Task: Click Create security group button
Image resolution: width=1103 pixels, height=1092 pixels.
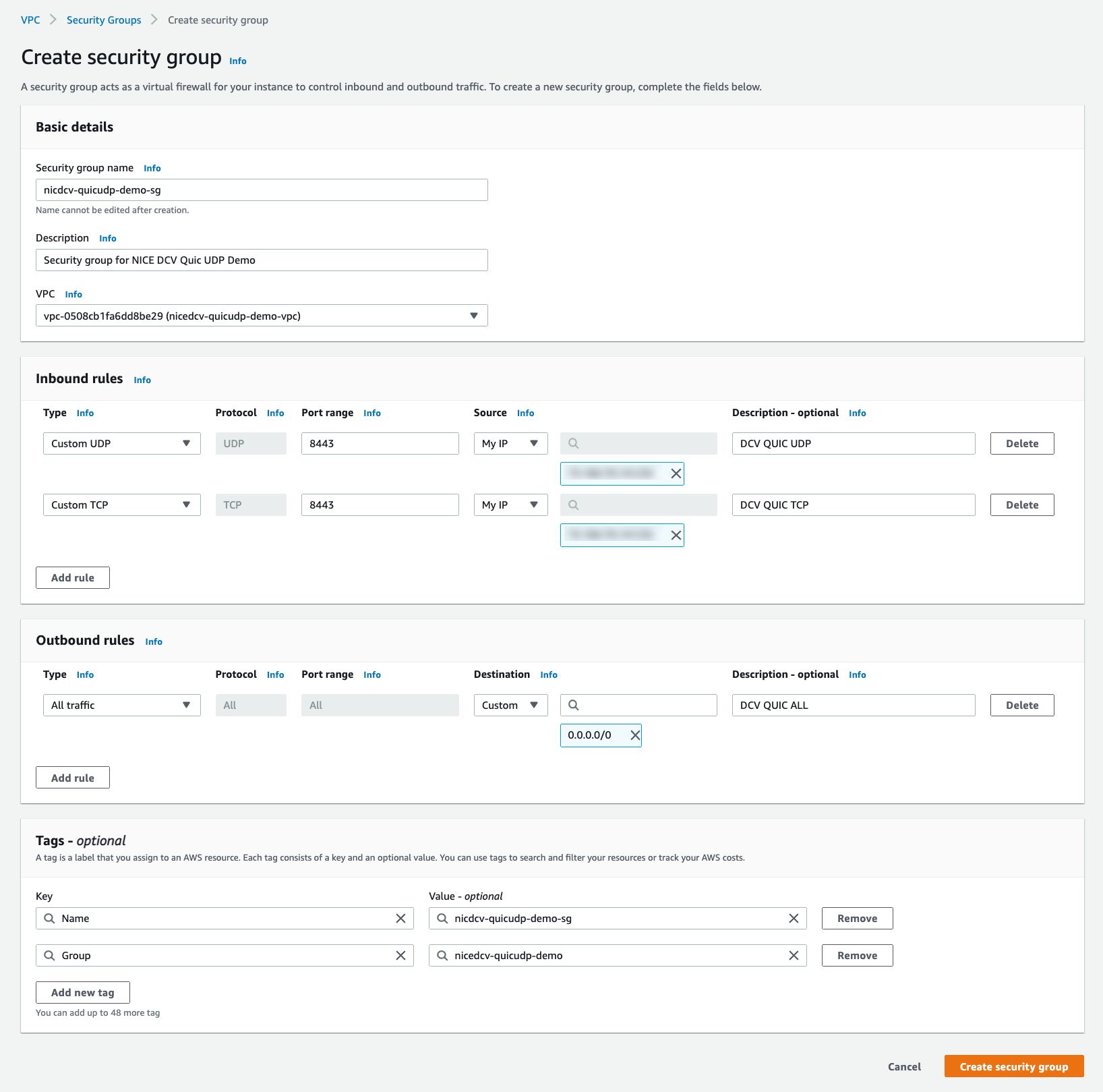Action: (x=1013, y=1066)
